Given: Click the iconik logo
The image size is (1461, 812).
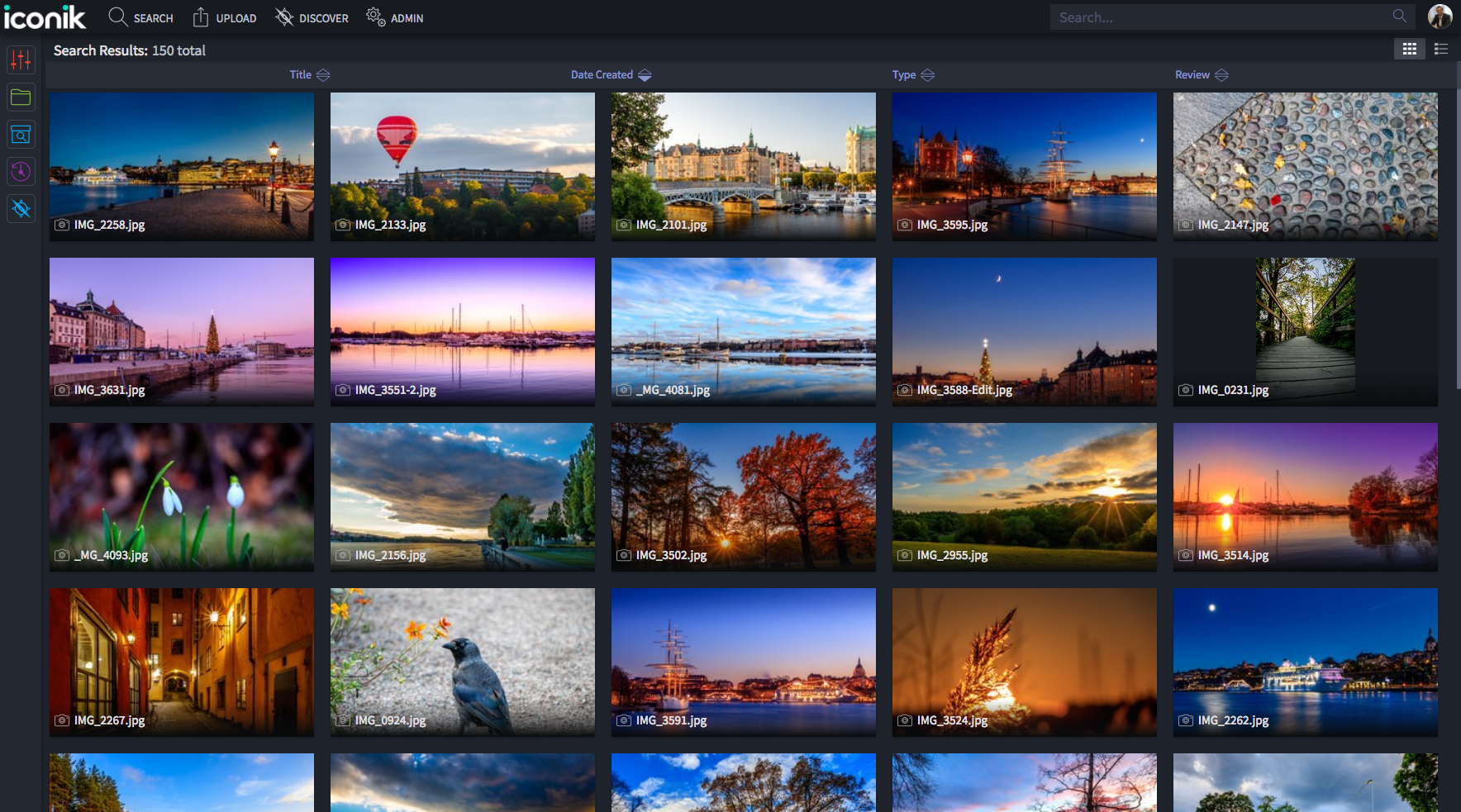Looking at the screenshot, I should point(45,17).
